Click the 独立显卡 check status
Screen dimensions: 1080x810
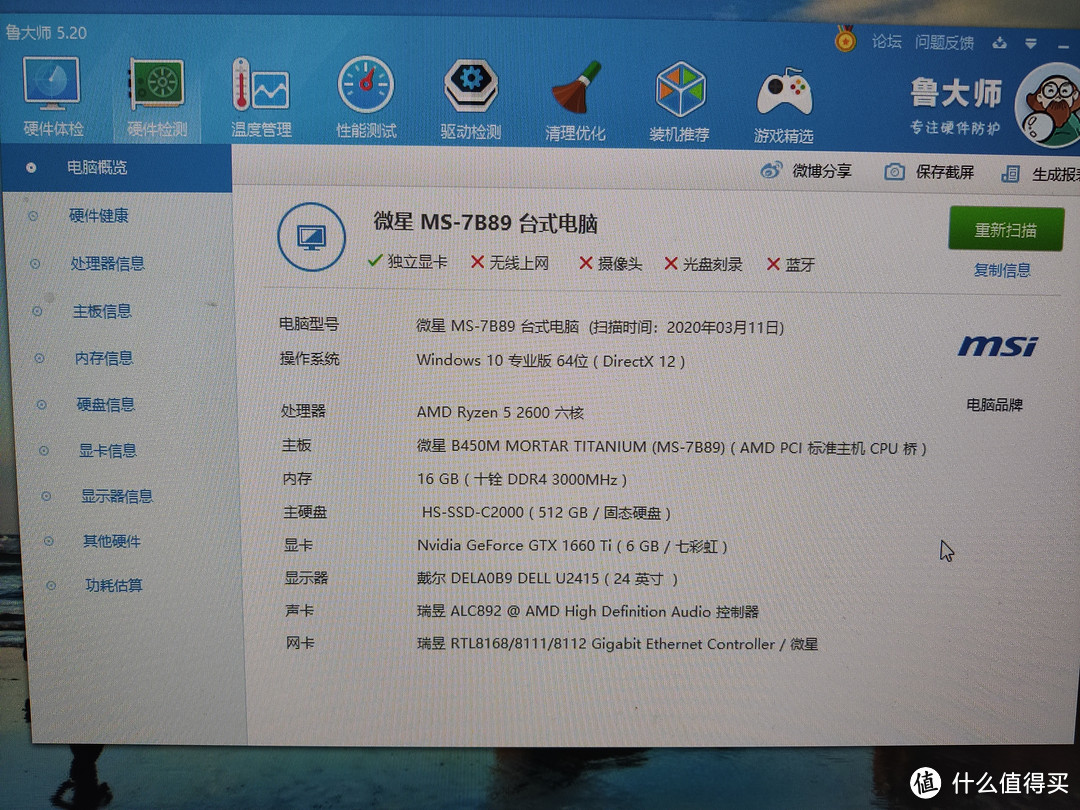[408, 261]
